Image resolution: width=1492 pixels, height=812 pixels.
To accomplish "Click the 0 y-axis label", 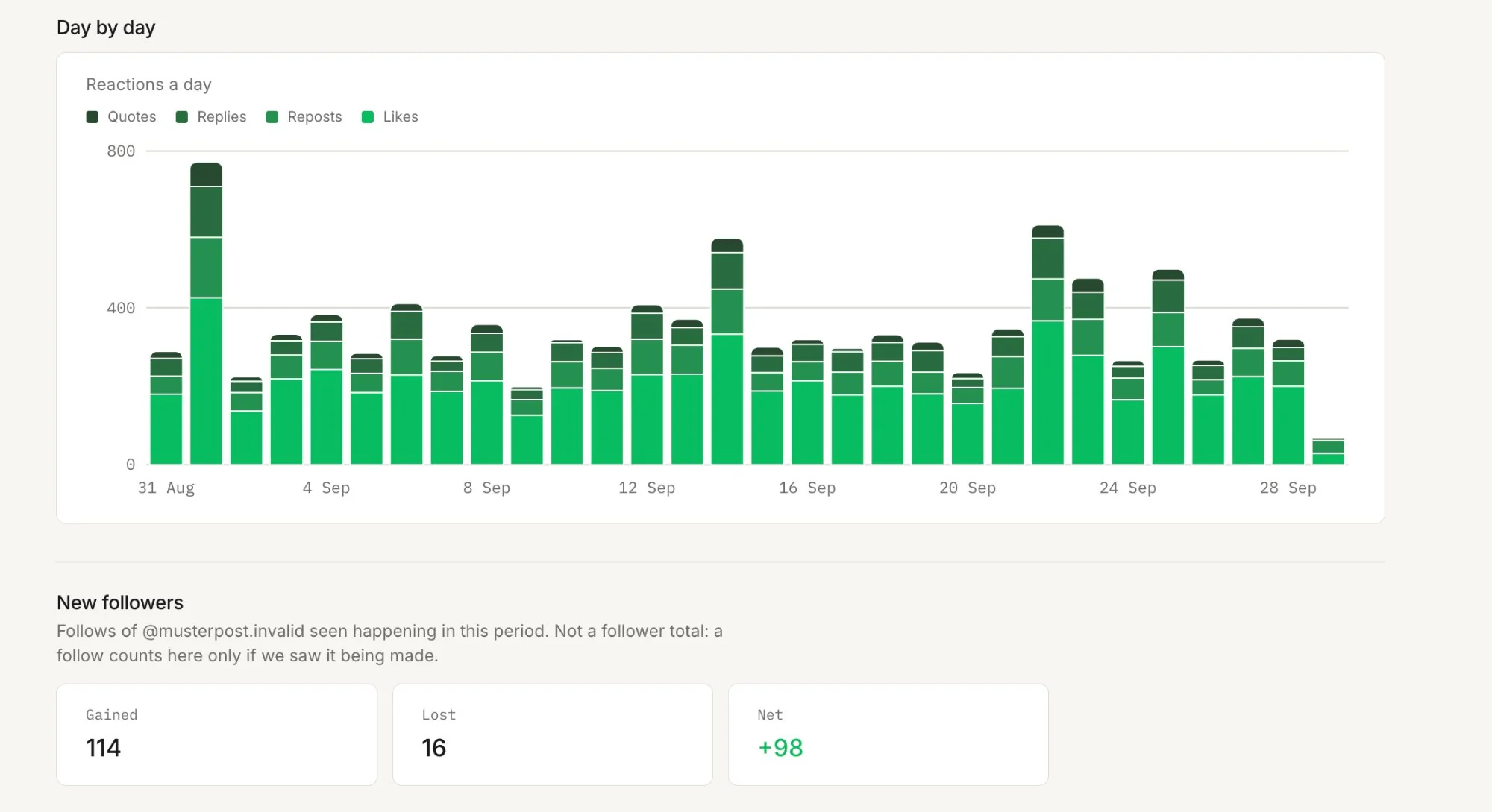I will tap(131, 465).
